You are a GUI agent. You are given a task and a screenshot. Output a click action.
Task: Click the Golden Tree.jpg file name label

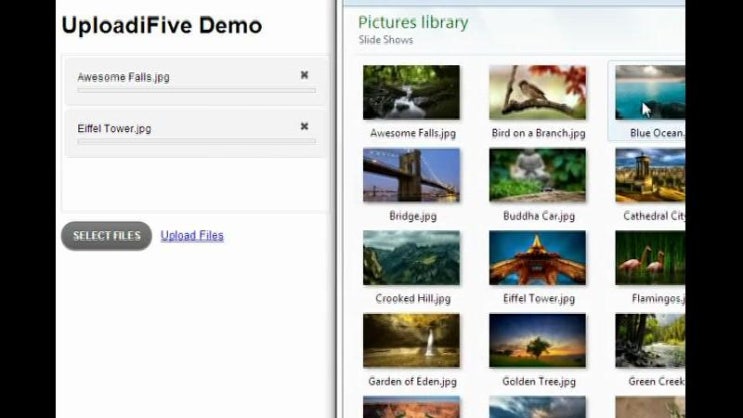[x=539, y=382]
